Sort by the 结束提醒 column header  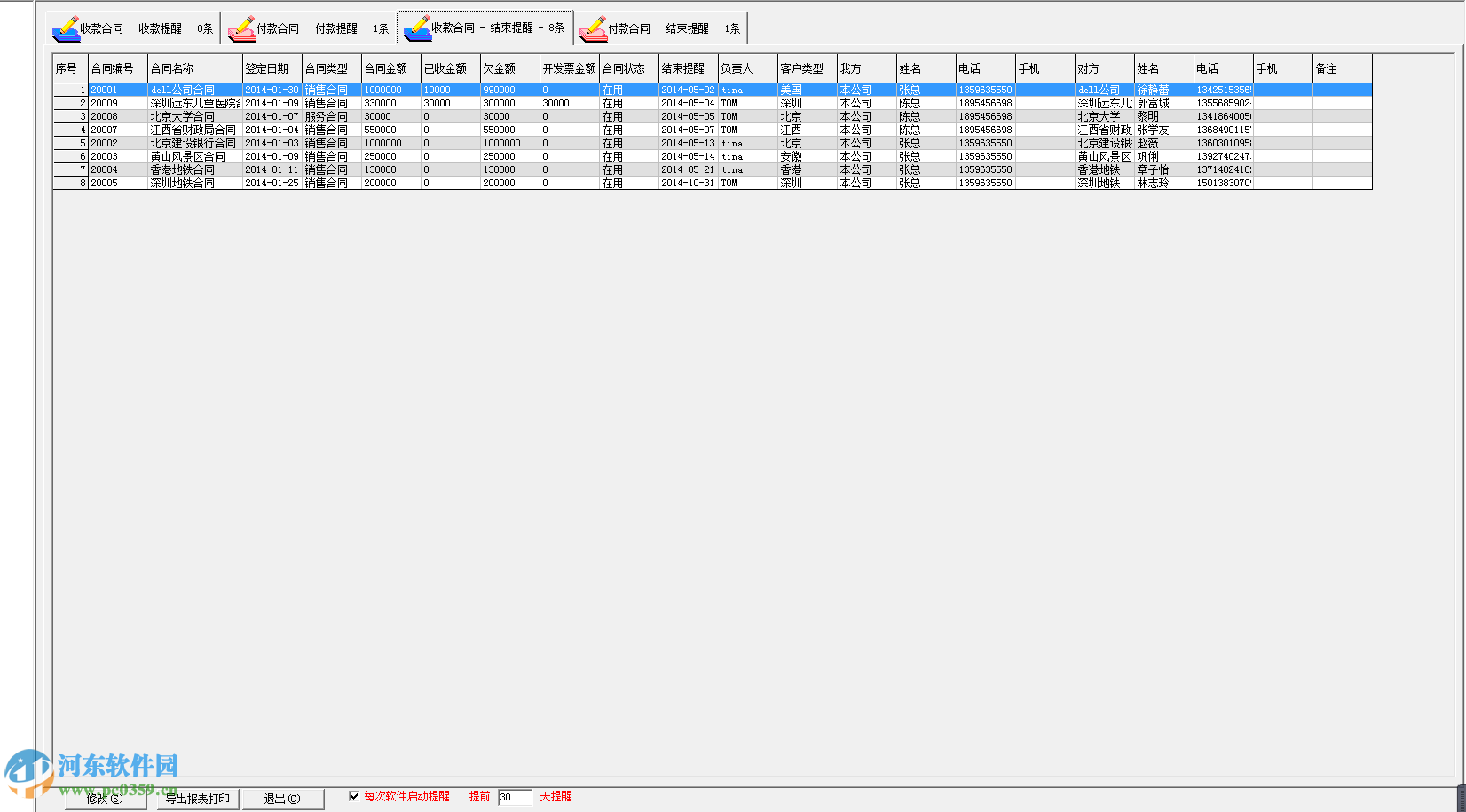pos(689,68)
